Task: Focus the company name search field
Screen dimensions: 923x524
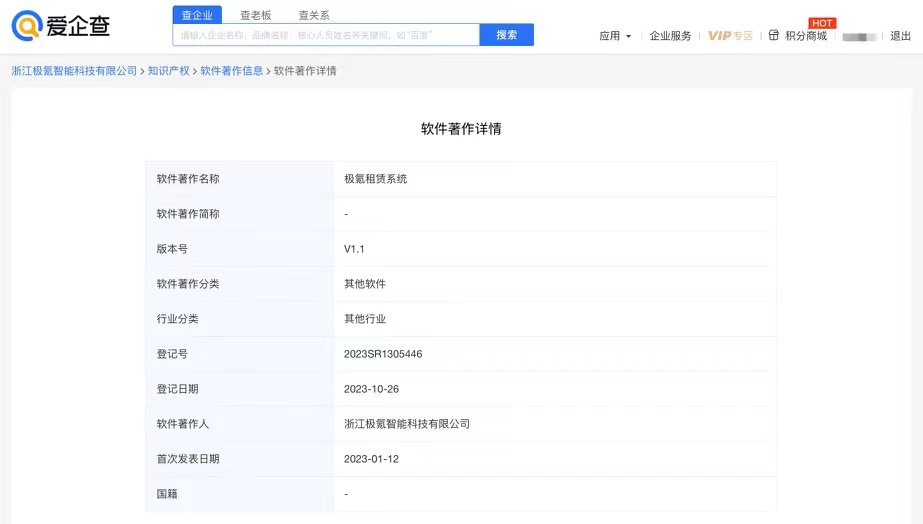Action: pos(326,35)
